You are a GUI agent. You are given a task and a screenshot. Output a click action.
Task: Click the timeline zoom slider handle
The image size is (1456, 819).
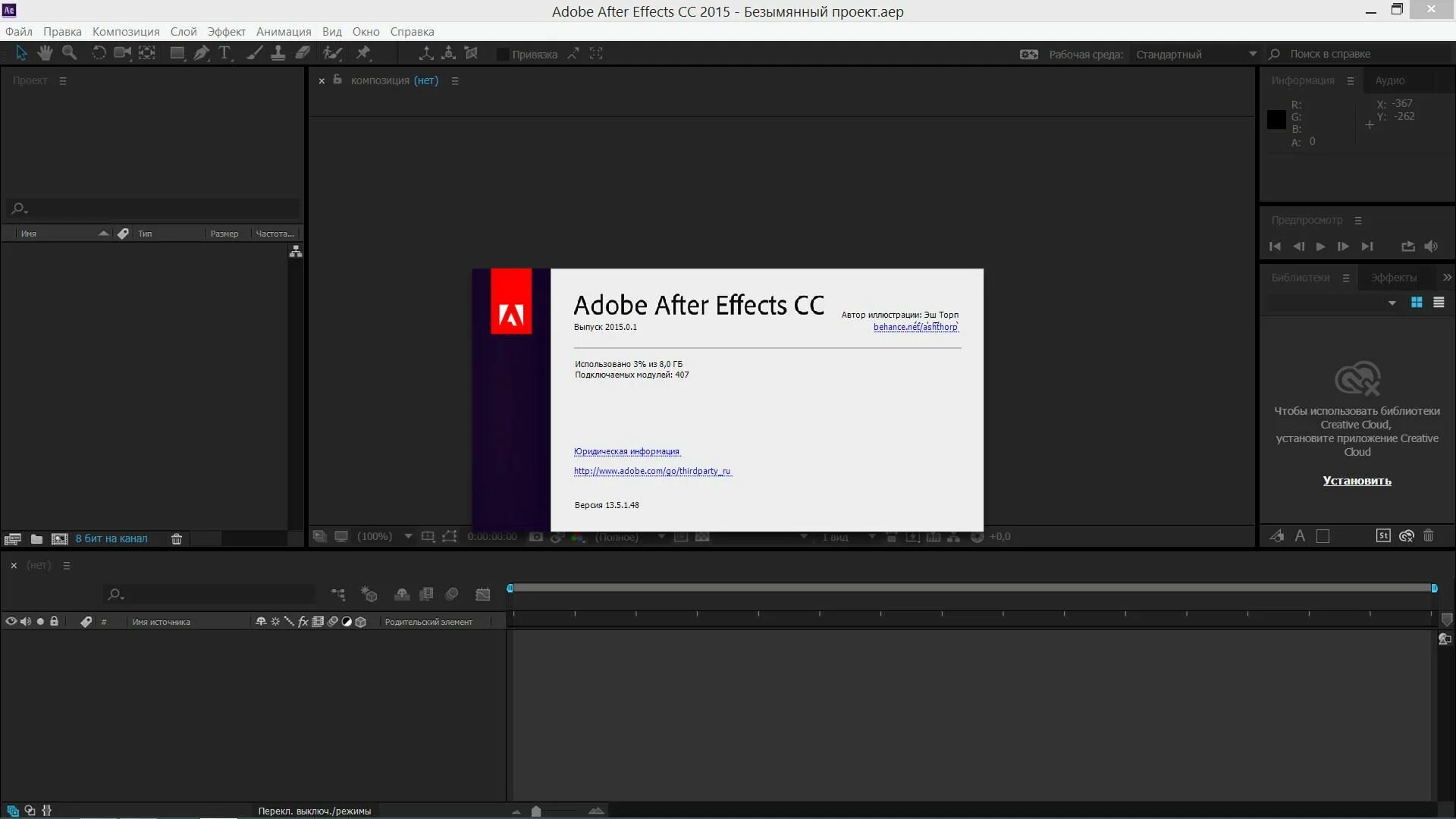pyautogui.click(x=536, y=811)
